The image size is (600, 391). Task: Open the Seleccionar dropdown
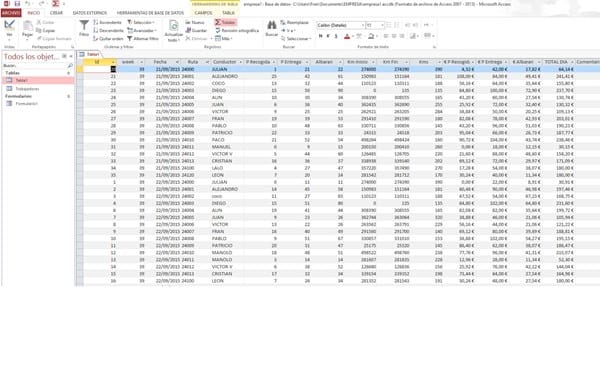pyautogui.click(x=296, y=39)
